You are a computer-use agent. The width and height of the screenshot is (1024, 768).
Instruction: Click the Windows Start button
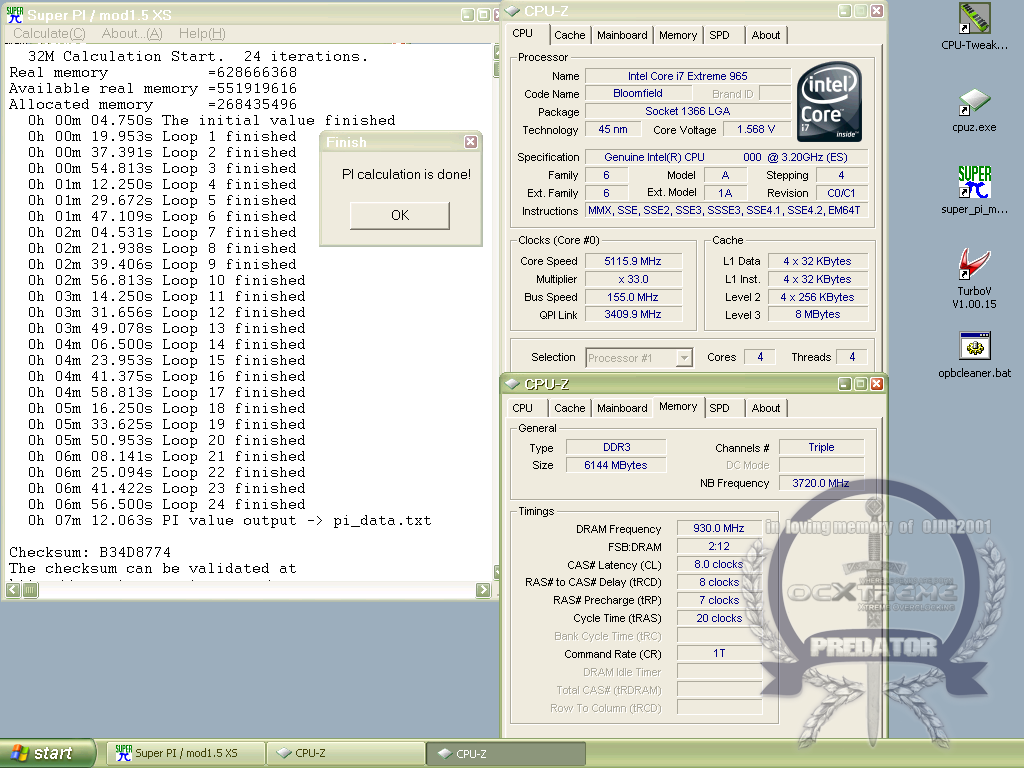[x=47, y=753]
